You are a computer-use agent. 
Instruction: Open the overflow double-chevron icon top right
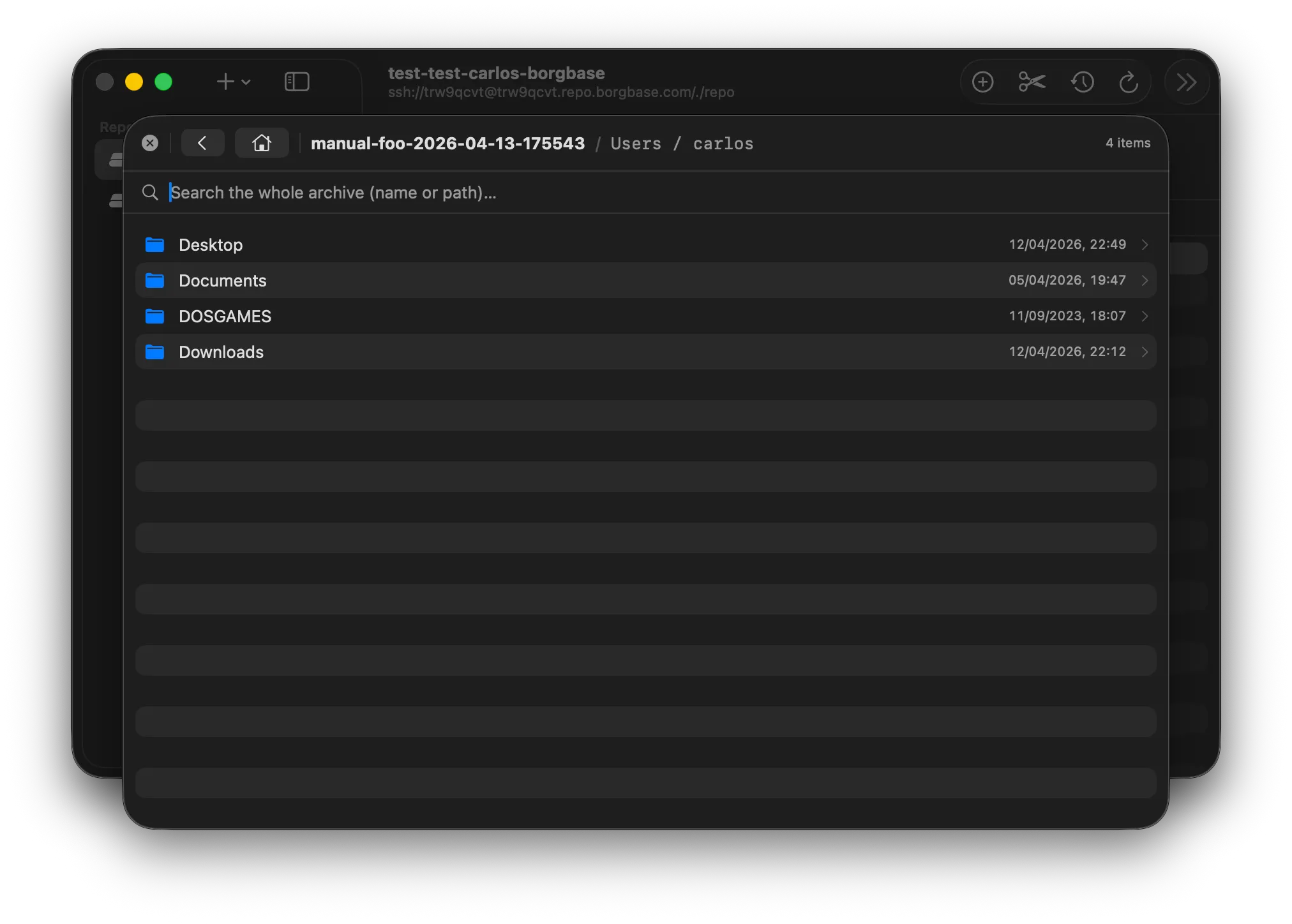1186,82
